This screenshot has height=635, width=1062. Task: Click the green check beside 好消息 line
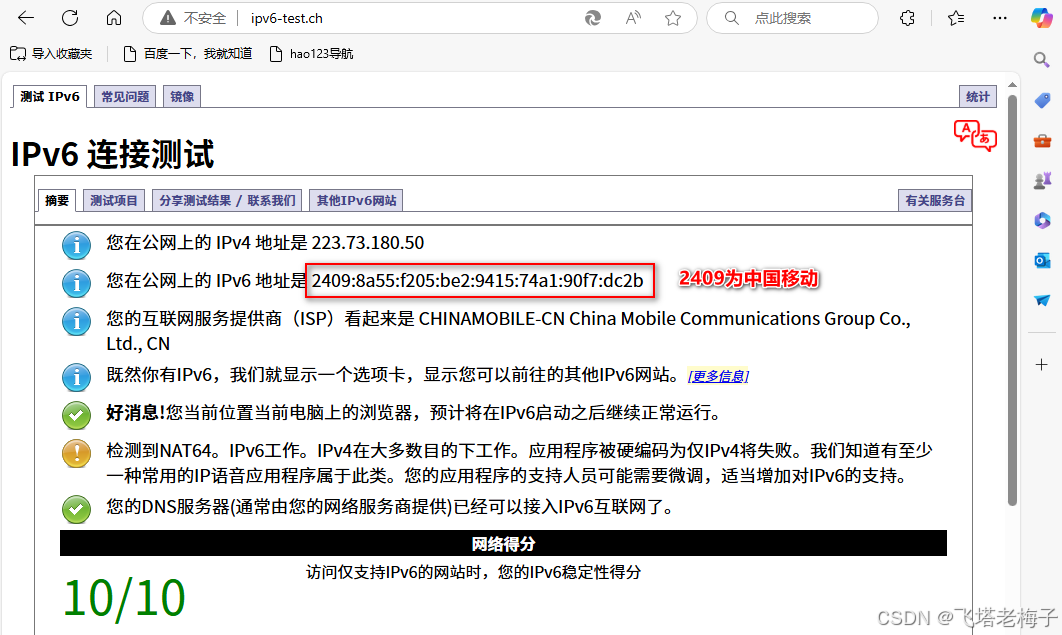[x=77, y=415]
